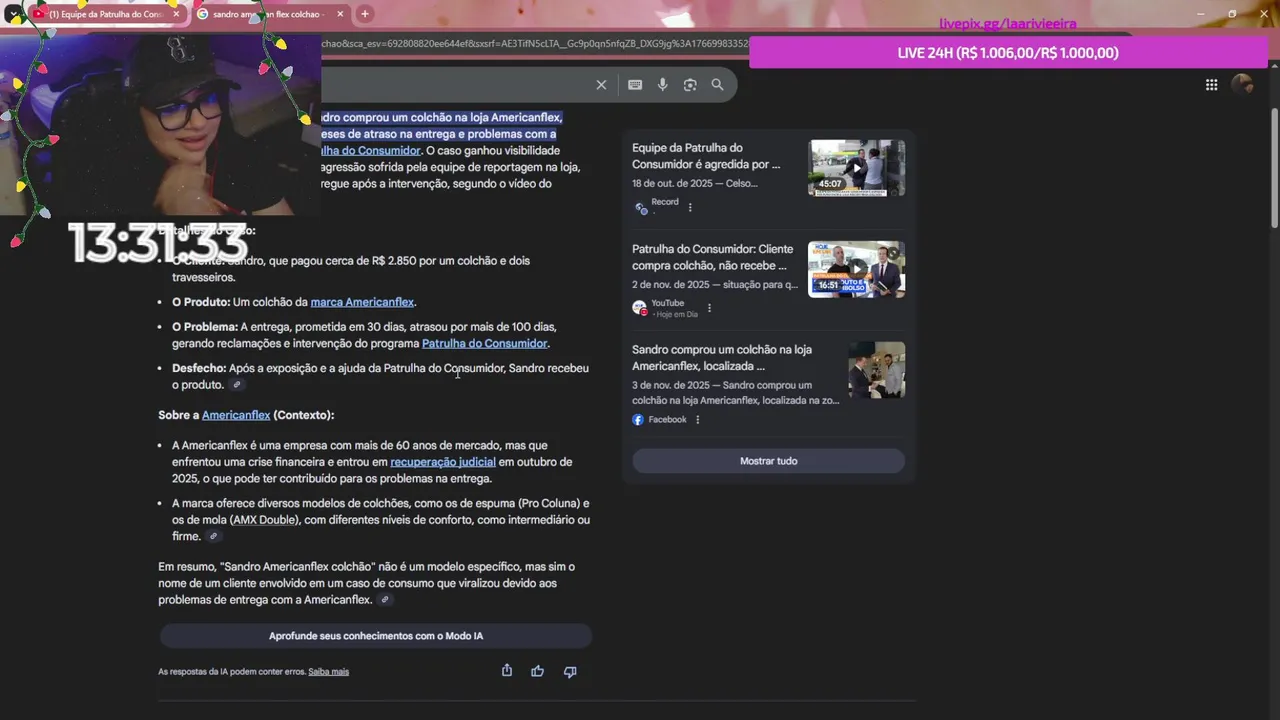The height and width of the screenshot is (720, 1280).
Task: Open the 'Americanflex' link in 'Sobre a' heading
Action: 236,415
